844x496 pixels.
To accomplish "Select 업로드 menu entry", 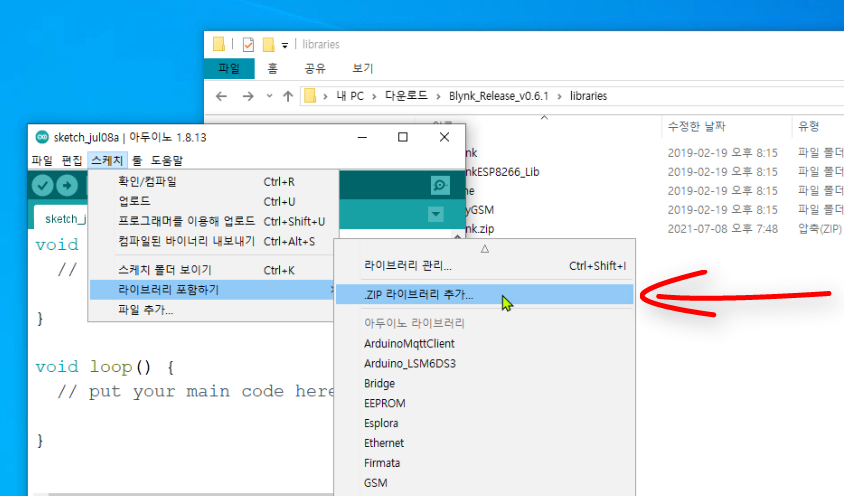I will (x=213, y=201).
